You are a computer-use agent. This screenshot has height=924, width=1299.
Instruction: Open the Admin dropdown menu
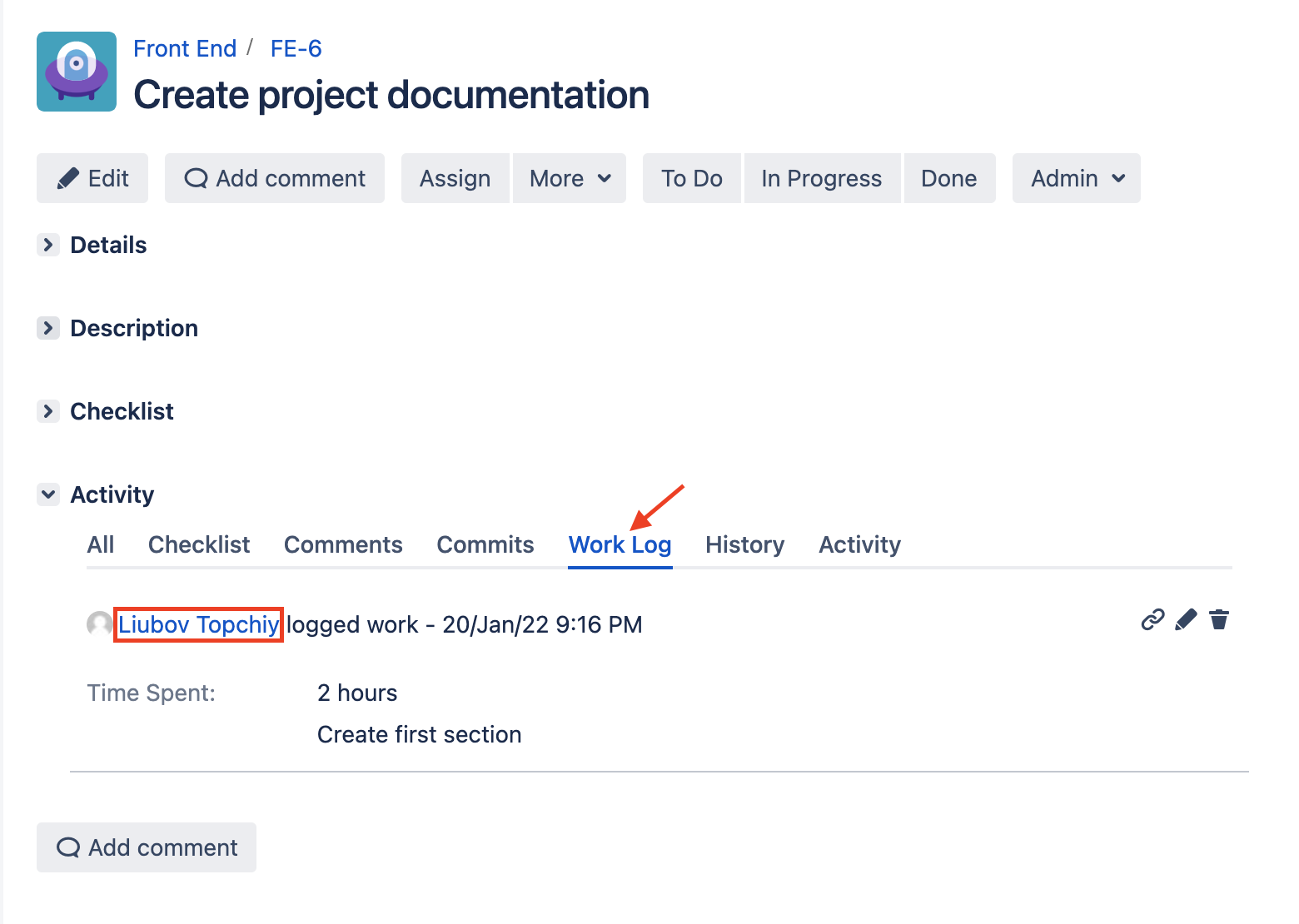[x=1077, y=178]
